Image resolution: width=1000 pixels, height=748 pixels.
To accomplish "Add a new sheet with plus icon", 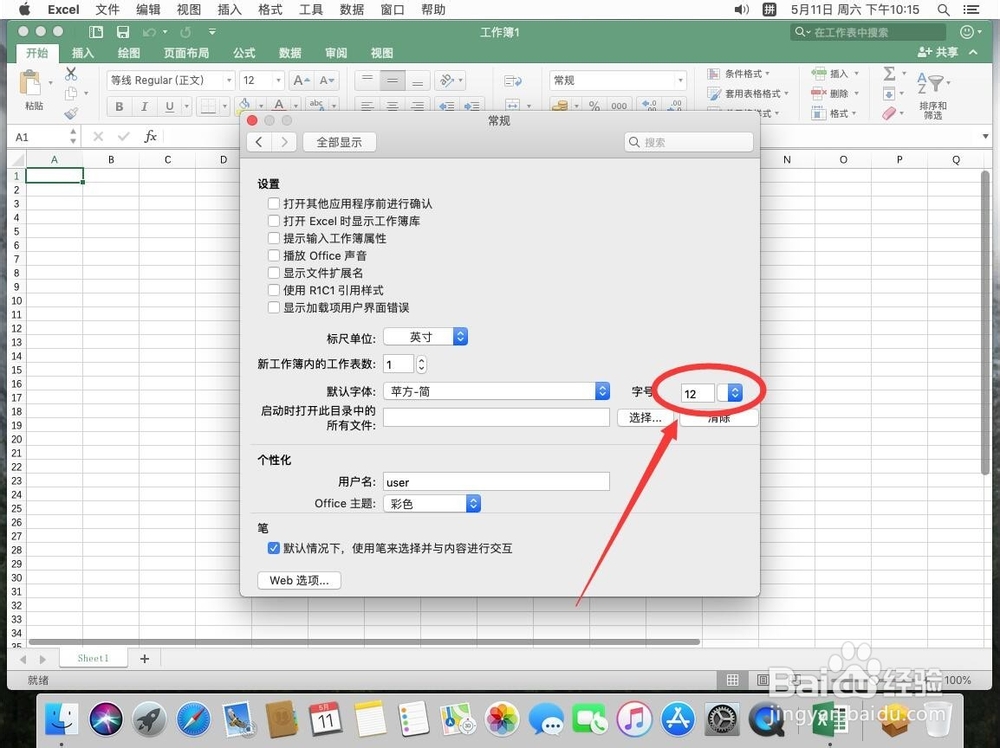I will click(145, 659).
